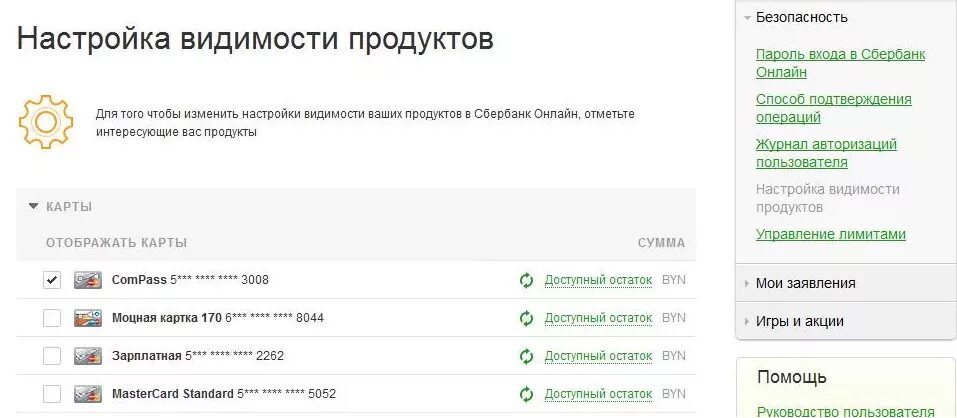This screenshot has width=957, height=418.
Task: Click the Зарплатная card thumbnail icon
Action: 88,356
